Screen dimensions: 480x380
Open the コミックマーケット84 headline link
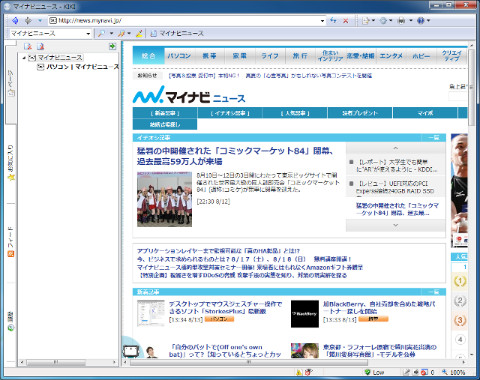pyautogui.click(x=235, y=156)
